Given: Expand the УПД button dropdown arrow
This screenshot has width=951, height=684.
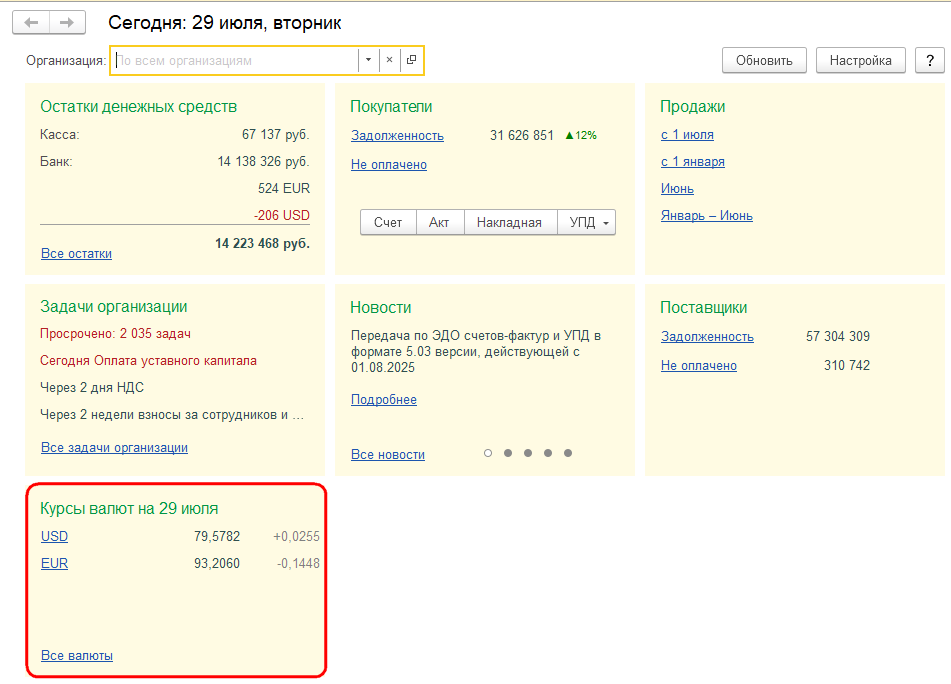Looking at the screenshot, I should tap(605, 223).
